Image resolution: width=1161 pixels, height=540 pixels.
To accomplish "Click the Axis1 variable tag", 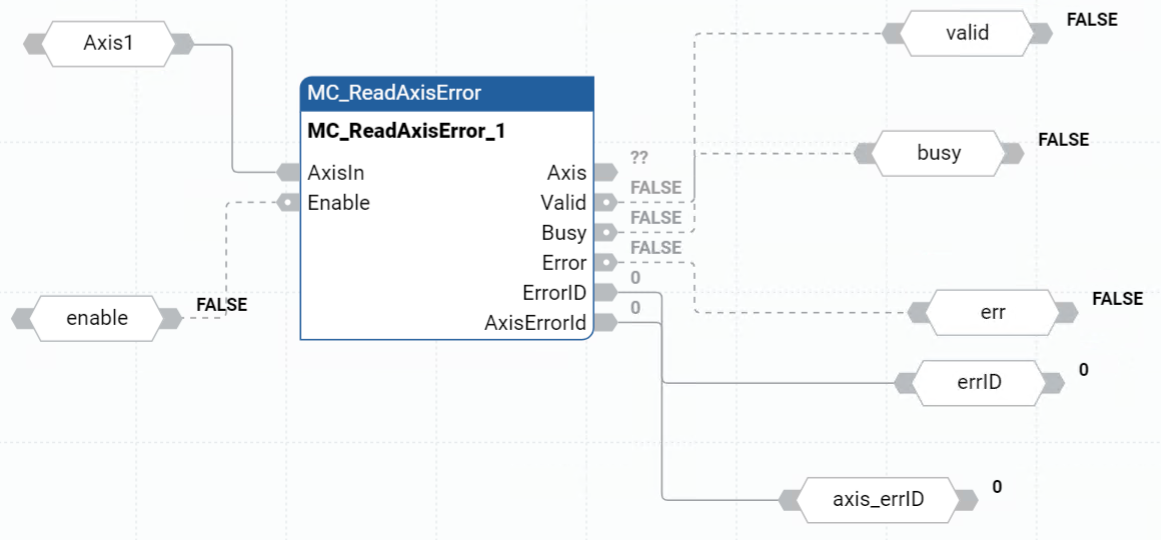I will pyautogui.click(x=108, y=44).
